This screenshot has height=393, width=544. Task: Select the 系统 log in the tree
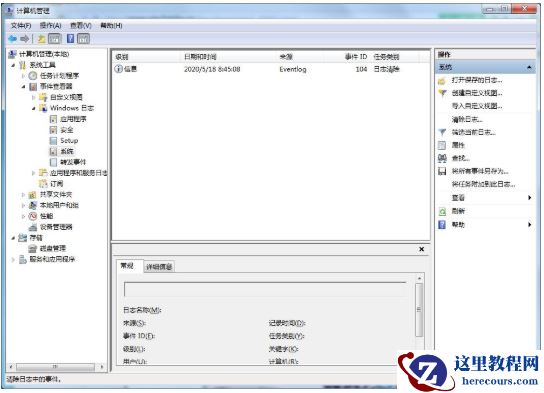tap(67, 151)
